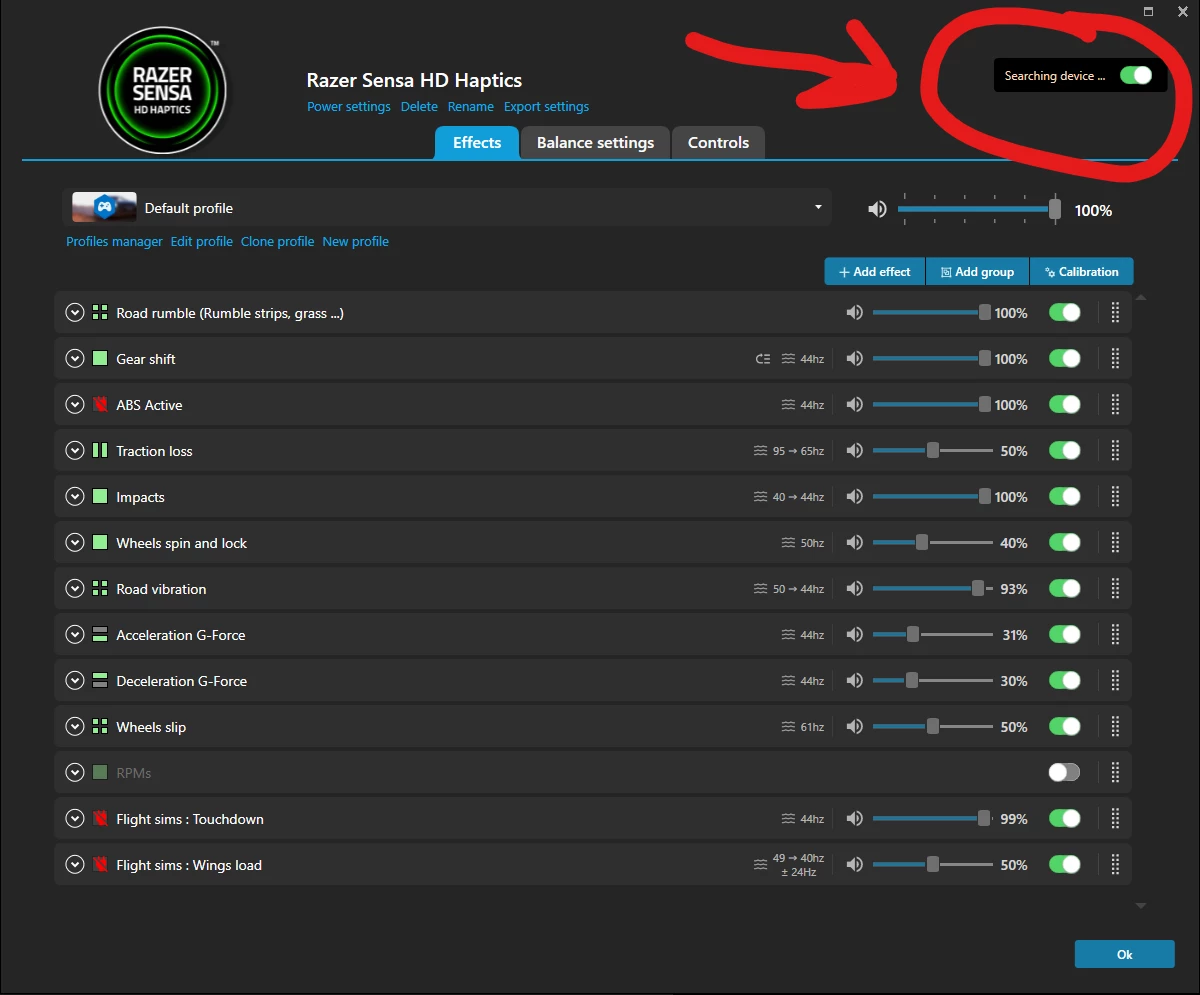Click the two-bar channel icon for Traction loss

point(100,451)
